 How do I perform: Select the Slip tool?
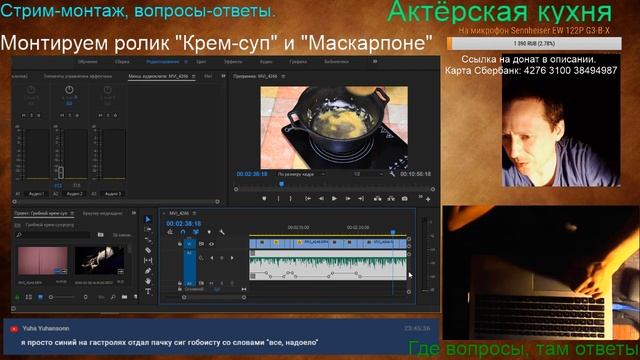pos(148,260)
